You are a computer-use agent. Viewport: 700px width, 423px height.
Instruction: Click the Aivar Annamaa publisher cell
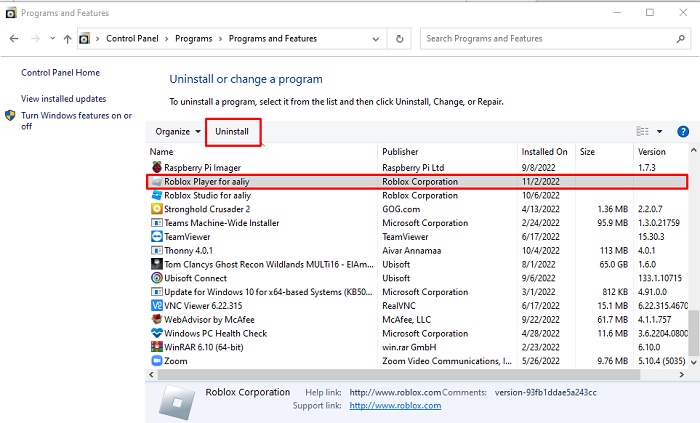click(x=412, y=251)
